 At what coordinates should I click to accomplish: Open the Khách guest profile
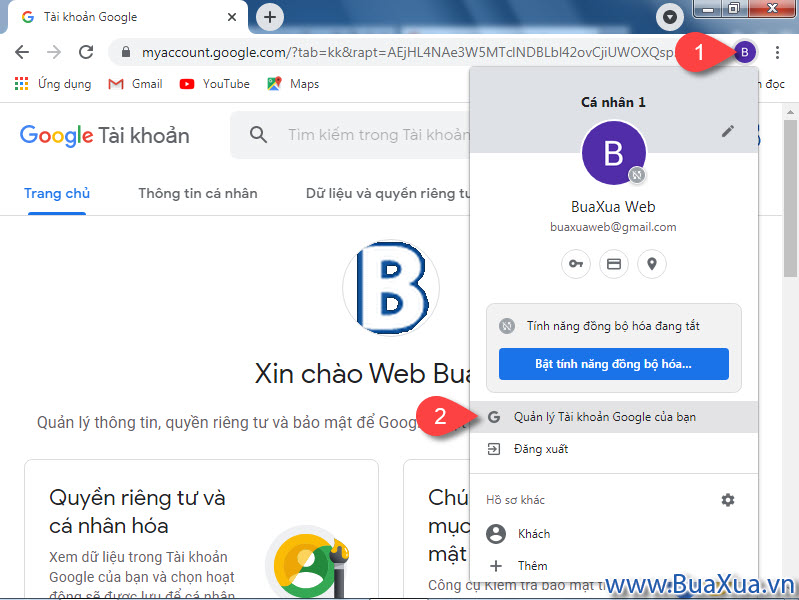pyautogui.click(x=614, y=534)
